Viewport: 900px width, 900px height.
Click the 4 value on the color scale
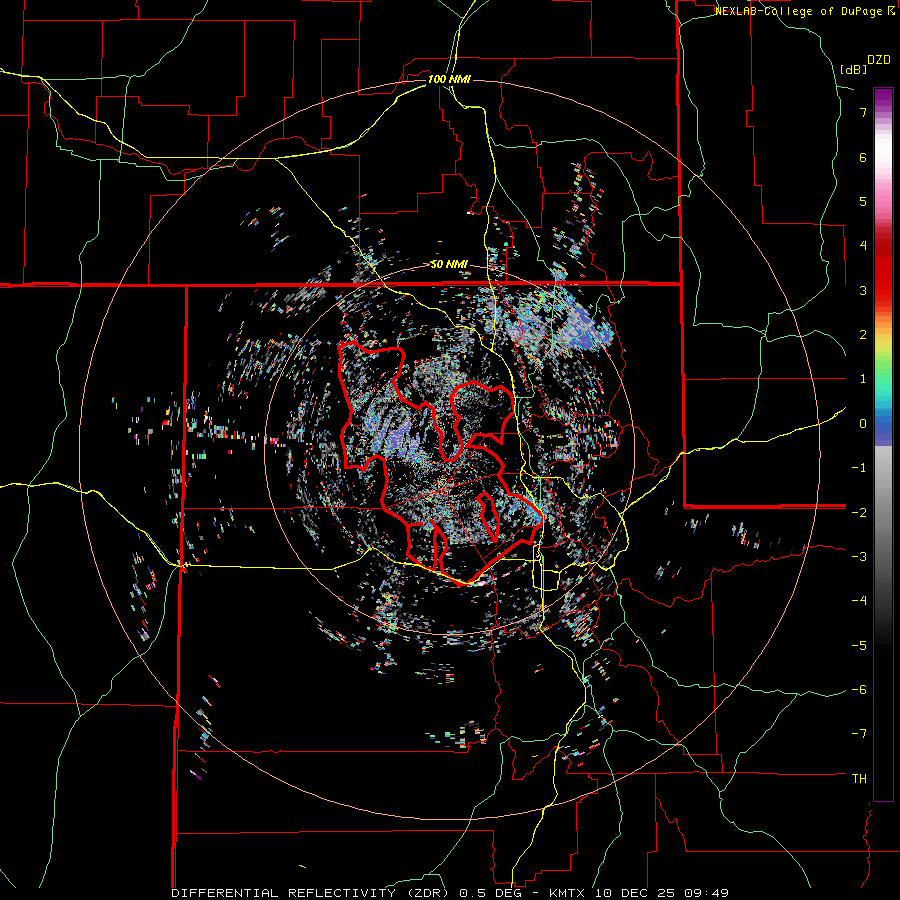(x=863, y=246)
